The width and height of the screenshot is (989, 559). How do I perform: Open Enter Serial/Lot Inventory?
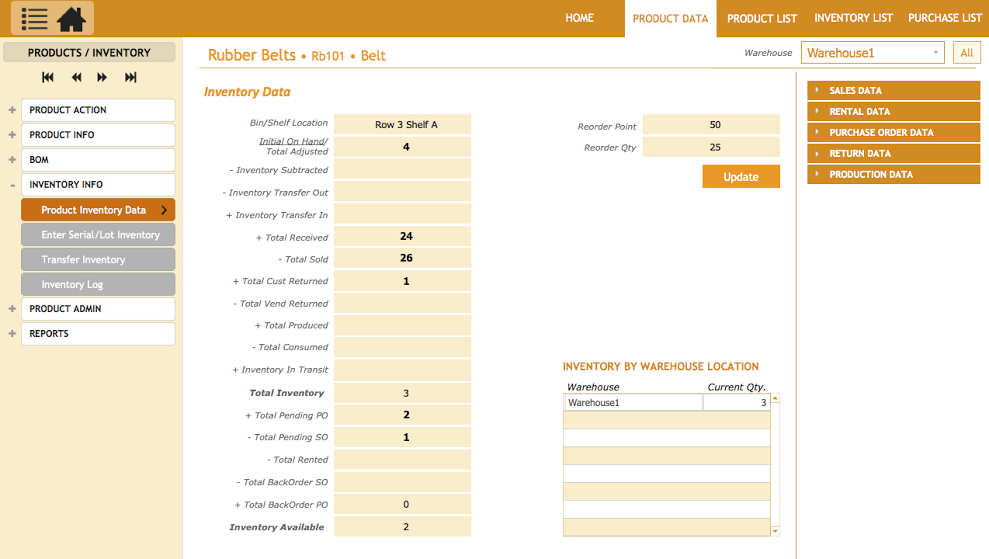coord(98,235)
